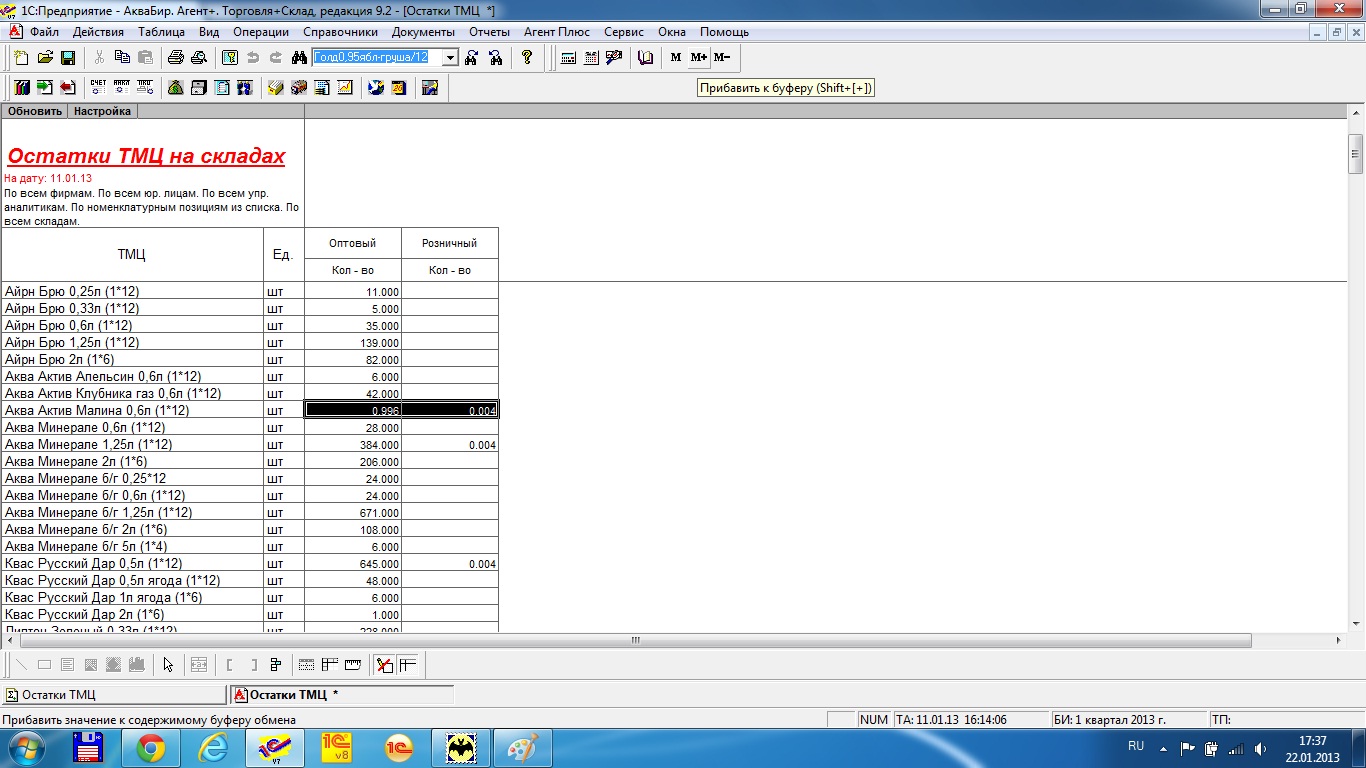The width and height of the screenshot is (1366, 768).
Task: Click the ruler icon in bottom toolbar
Action: click(352, 664)
